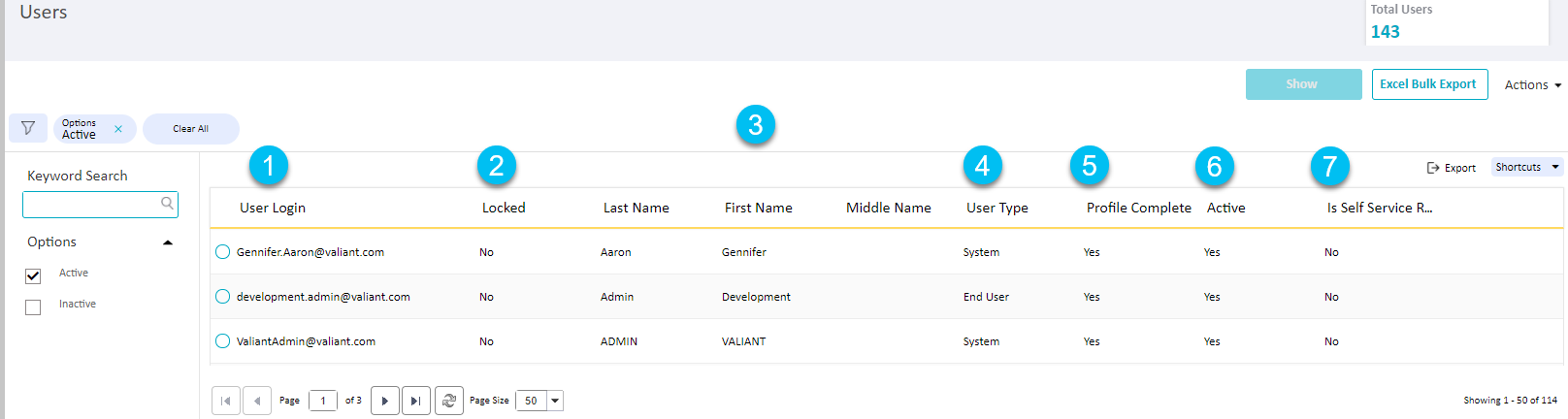The height and width of the screenshot is (419, 1568).
Task: Click the Export icon above the grid
Action: 1433,168
